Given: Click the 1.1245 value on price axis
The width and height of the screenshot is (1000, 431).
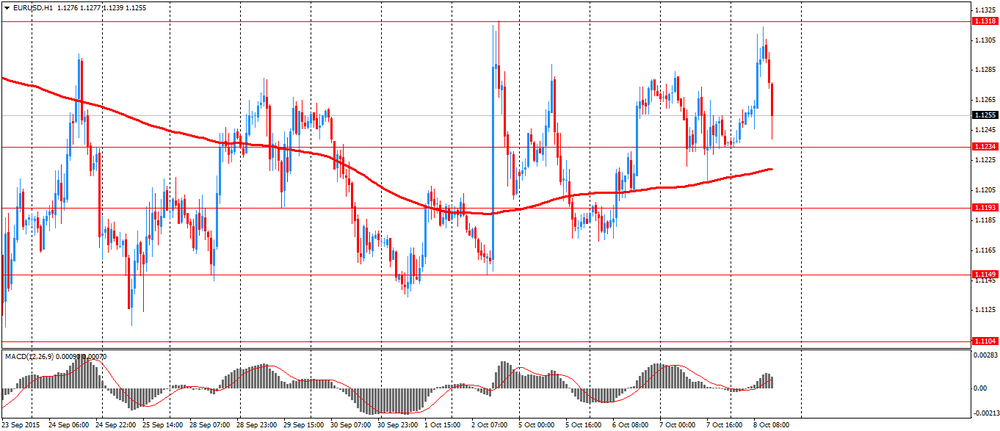Looking at the screenshot, I should [985, 130].
